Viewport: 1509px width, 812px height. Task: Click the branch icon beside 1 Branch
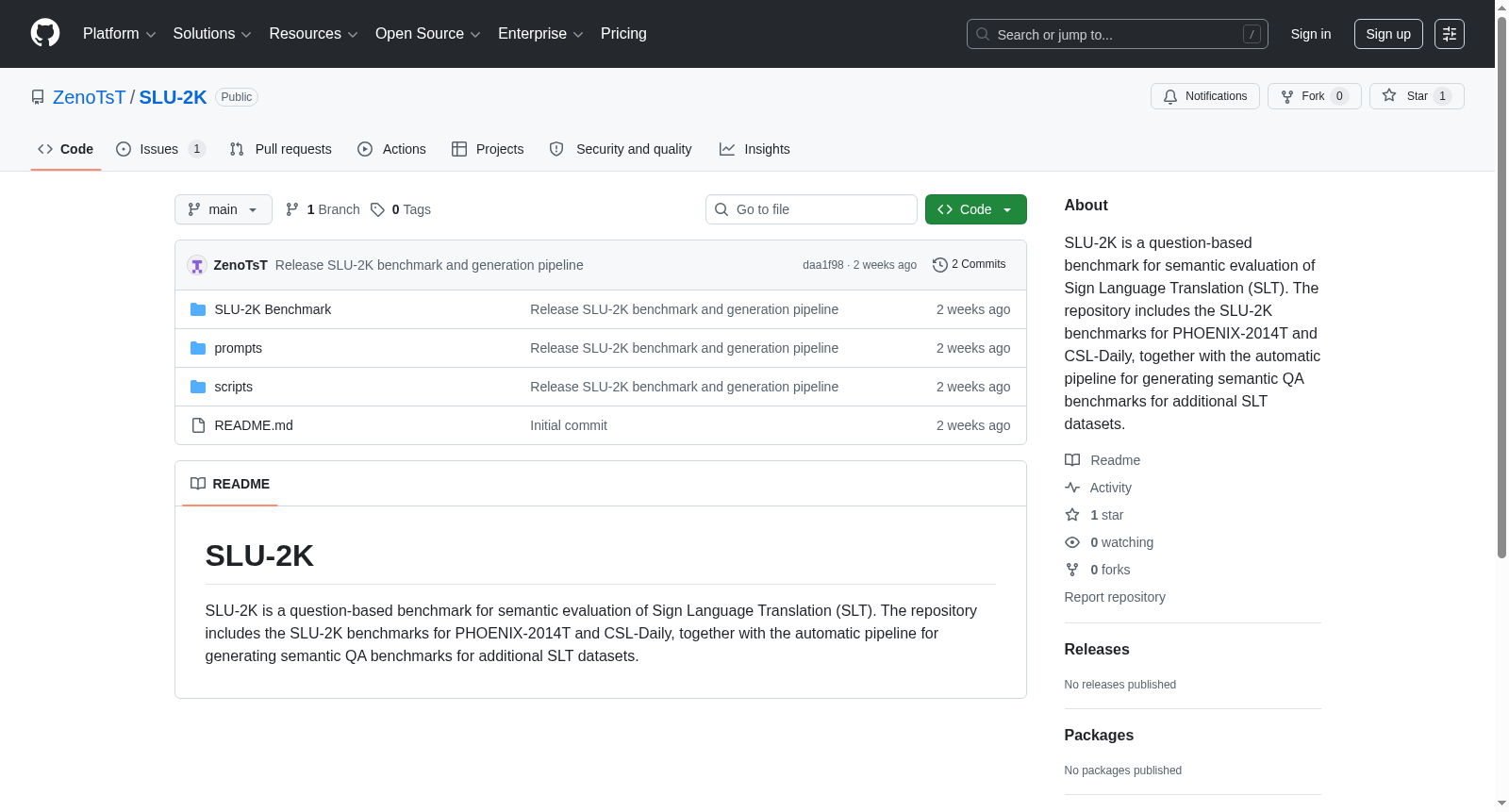292,209
